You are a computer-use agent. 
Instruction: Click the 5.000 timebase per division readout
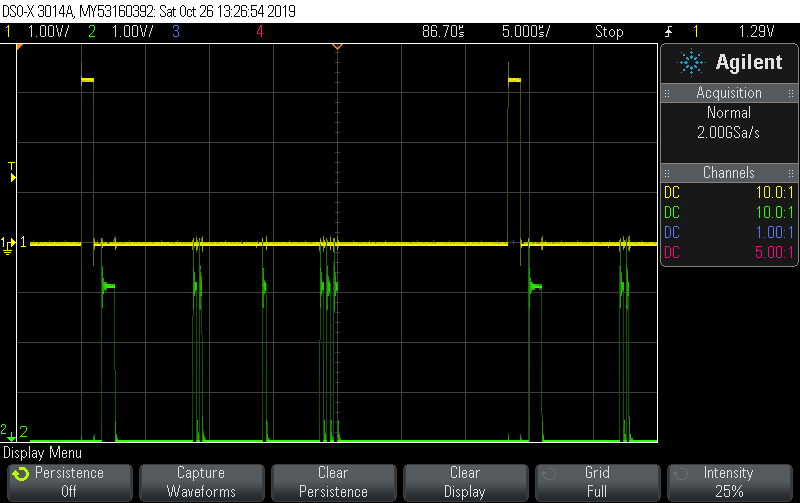[x=526, y=32]
